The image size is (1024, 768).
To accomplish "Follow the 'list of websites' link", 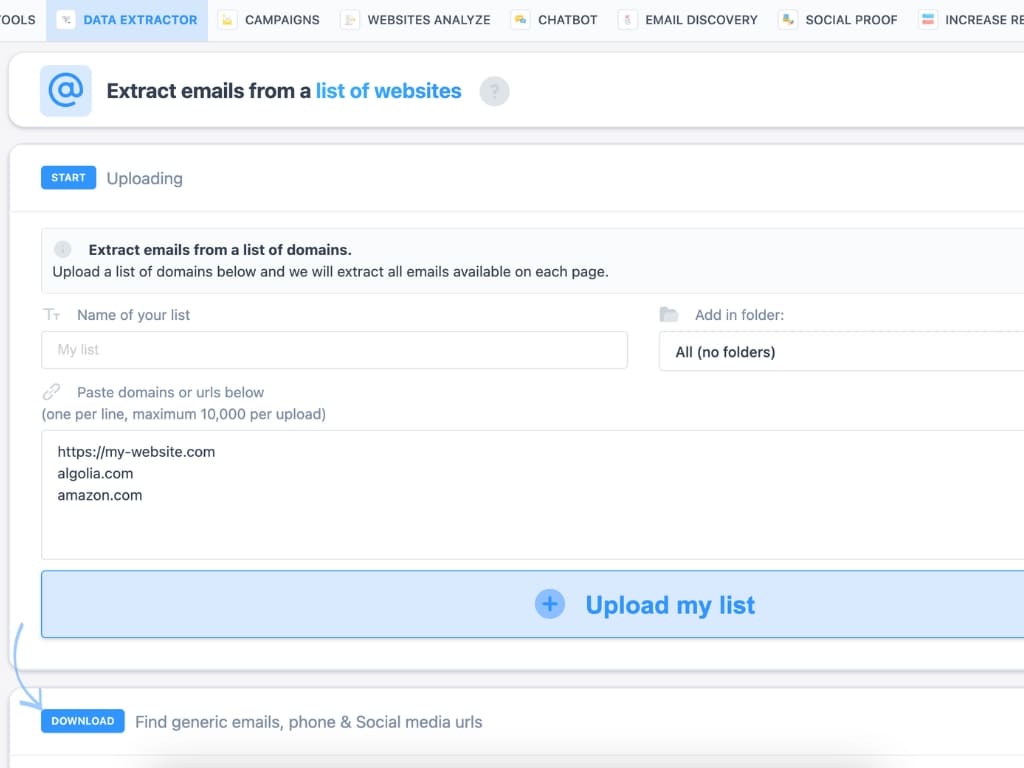I will tap(388, 91).
